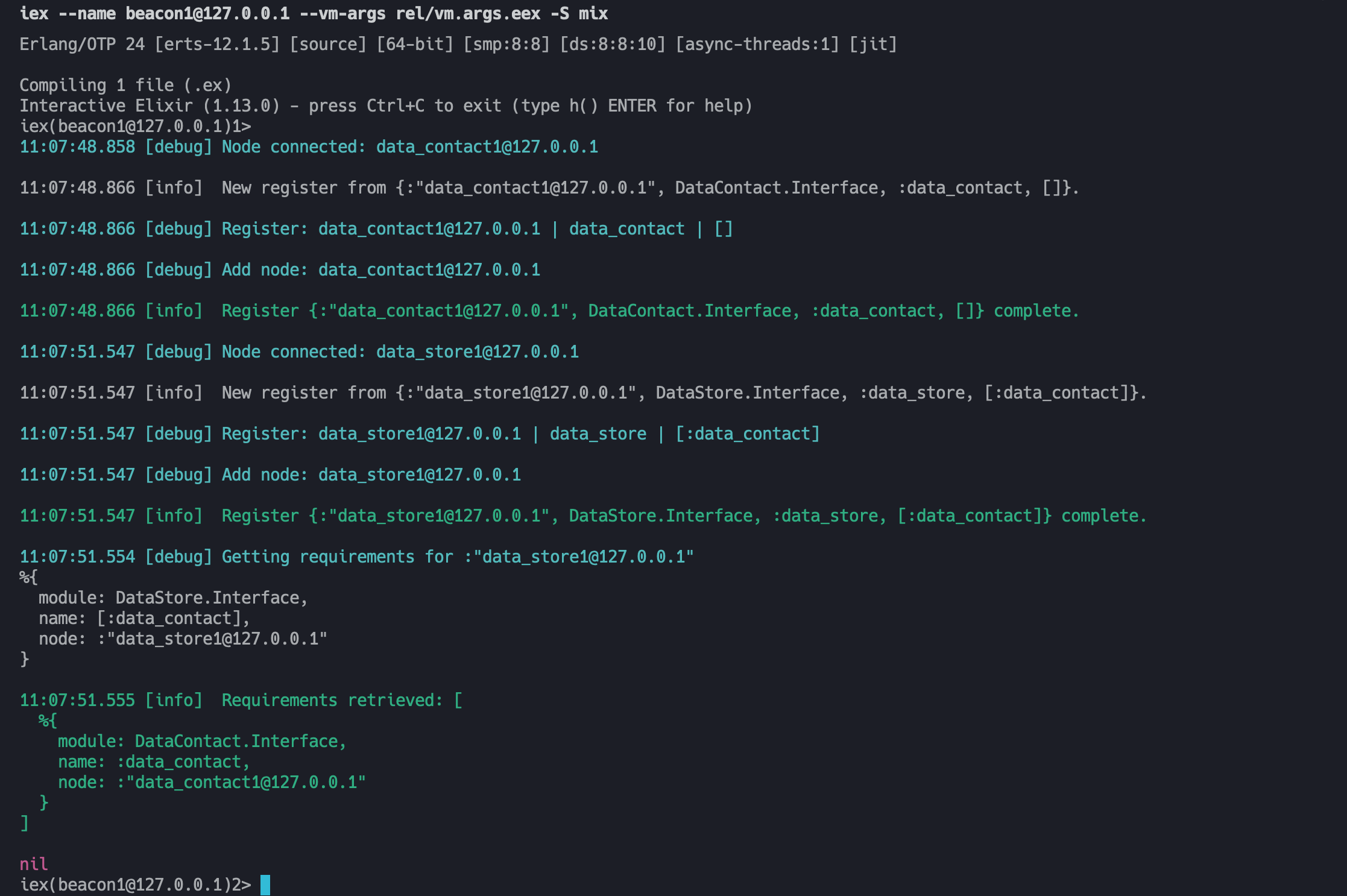
Task: Click Add node: data_store1@127.0.0.1 debug line
Action: coord(270,475)
